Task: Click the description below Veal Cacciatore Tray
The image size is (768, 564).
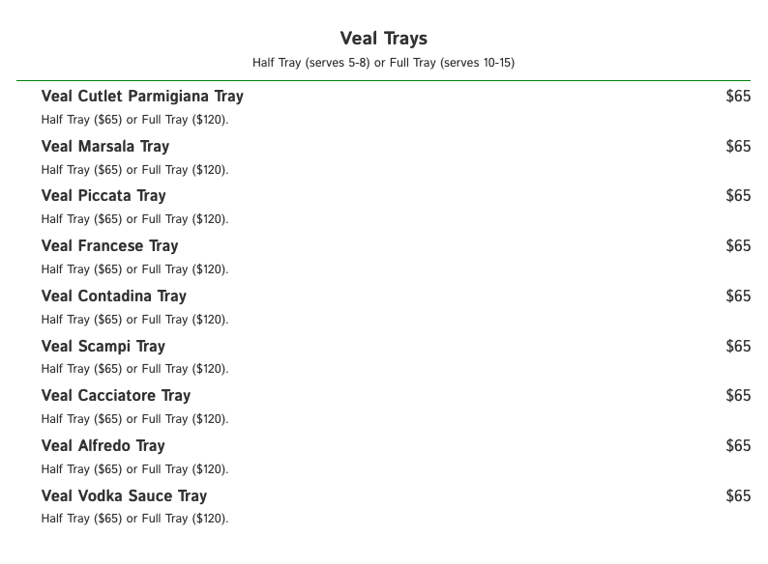Action: pyautogui.click(x=135, y=419)
